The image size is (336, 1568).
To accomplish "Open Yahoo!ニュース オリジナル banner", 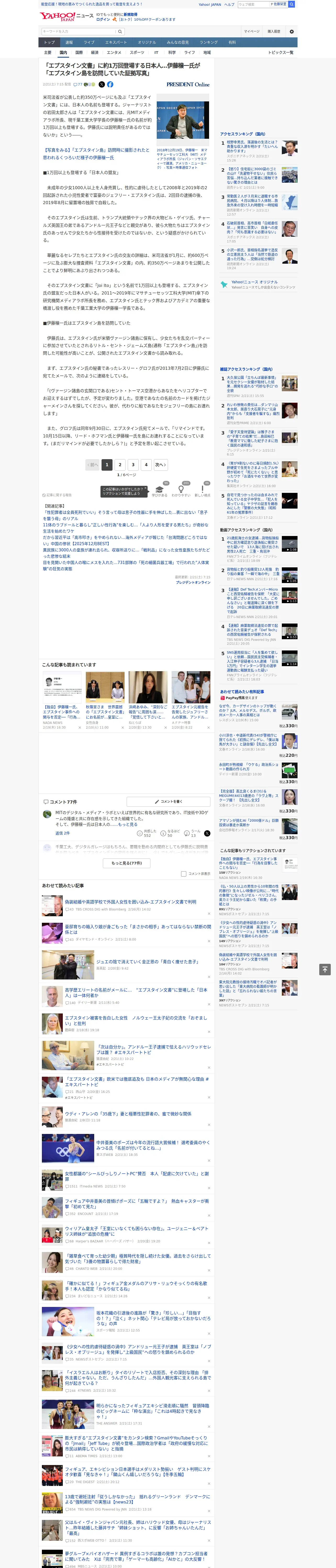I will 258,284.
